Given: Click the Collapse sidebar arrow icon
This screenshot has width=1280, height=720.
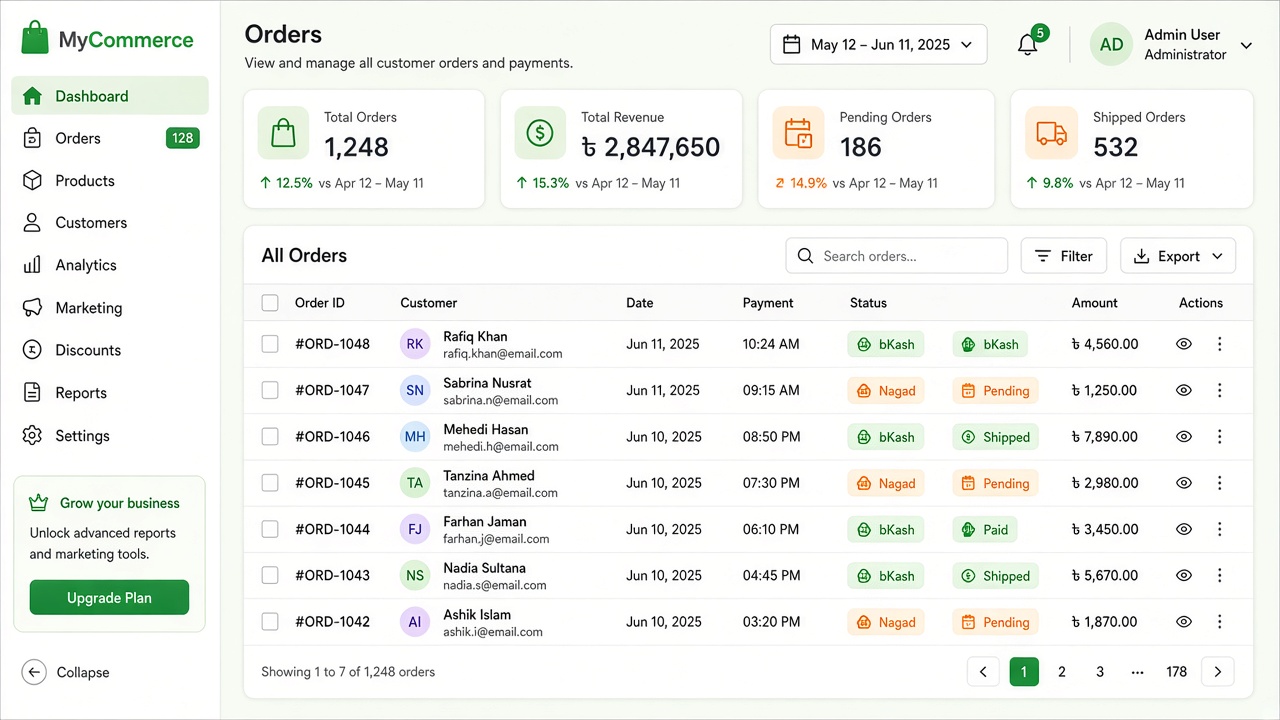Looking at the screenshot, I should (34, 672).
